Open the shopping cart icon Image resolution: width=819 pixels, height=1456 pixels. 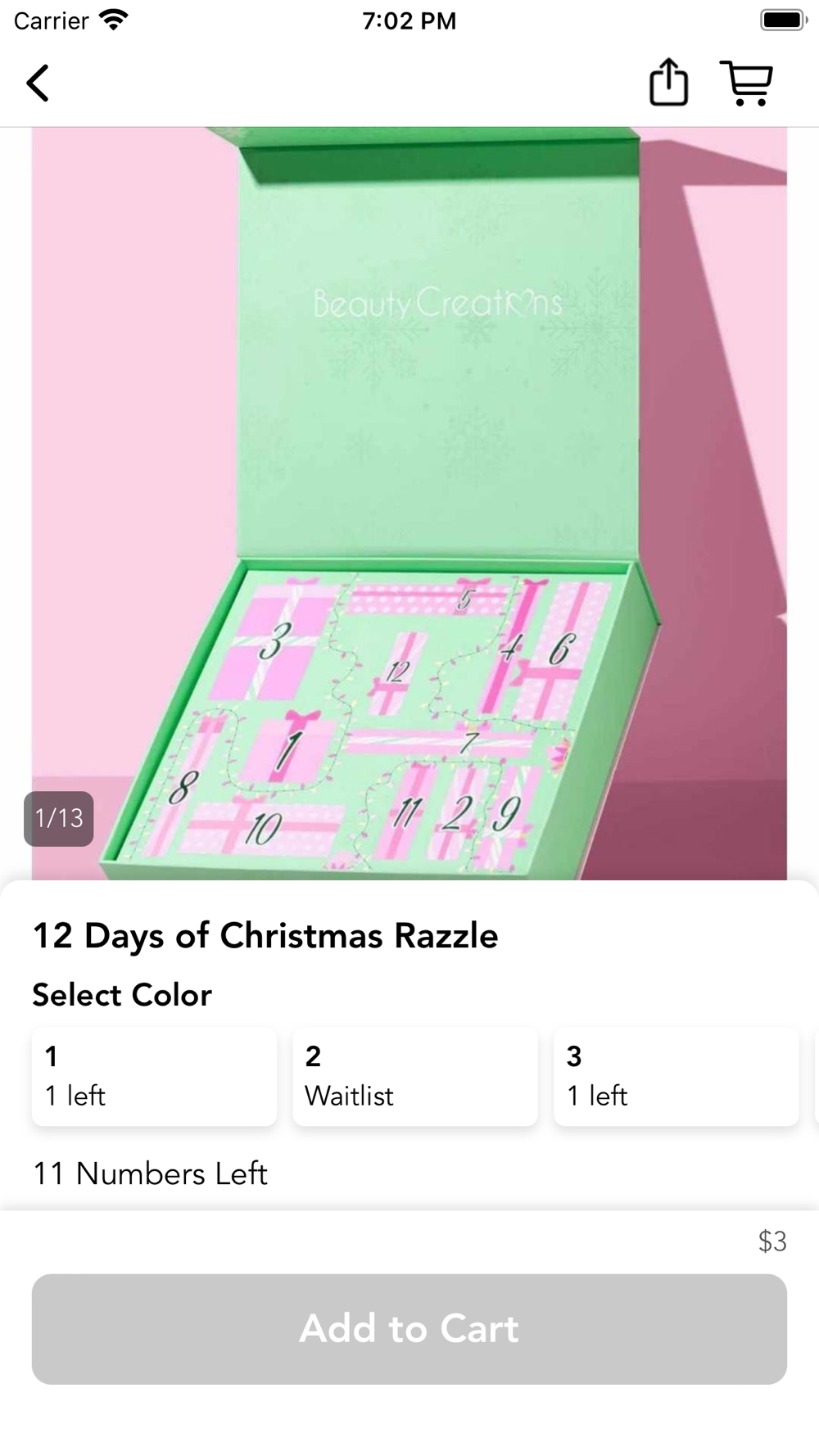pyautogui.click(x=746, y=83)
